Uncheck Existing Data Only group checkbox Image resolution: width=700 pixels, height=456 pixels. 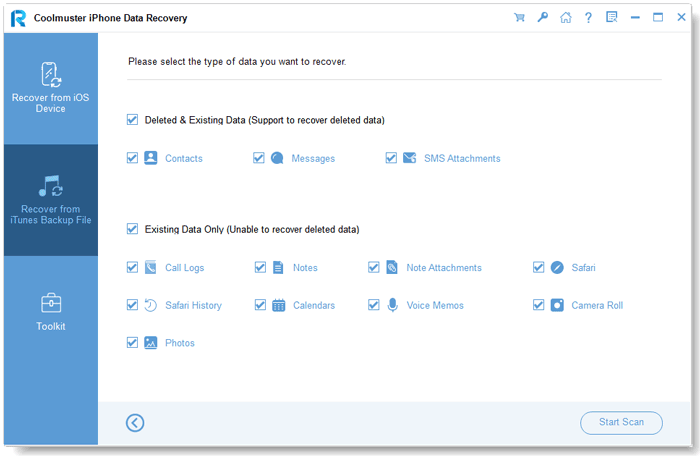(x=132, y=229)
